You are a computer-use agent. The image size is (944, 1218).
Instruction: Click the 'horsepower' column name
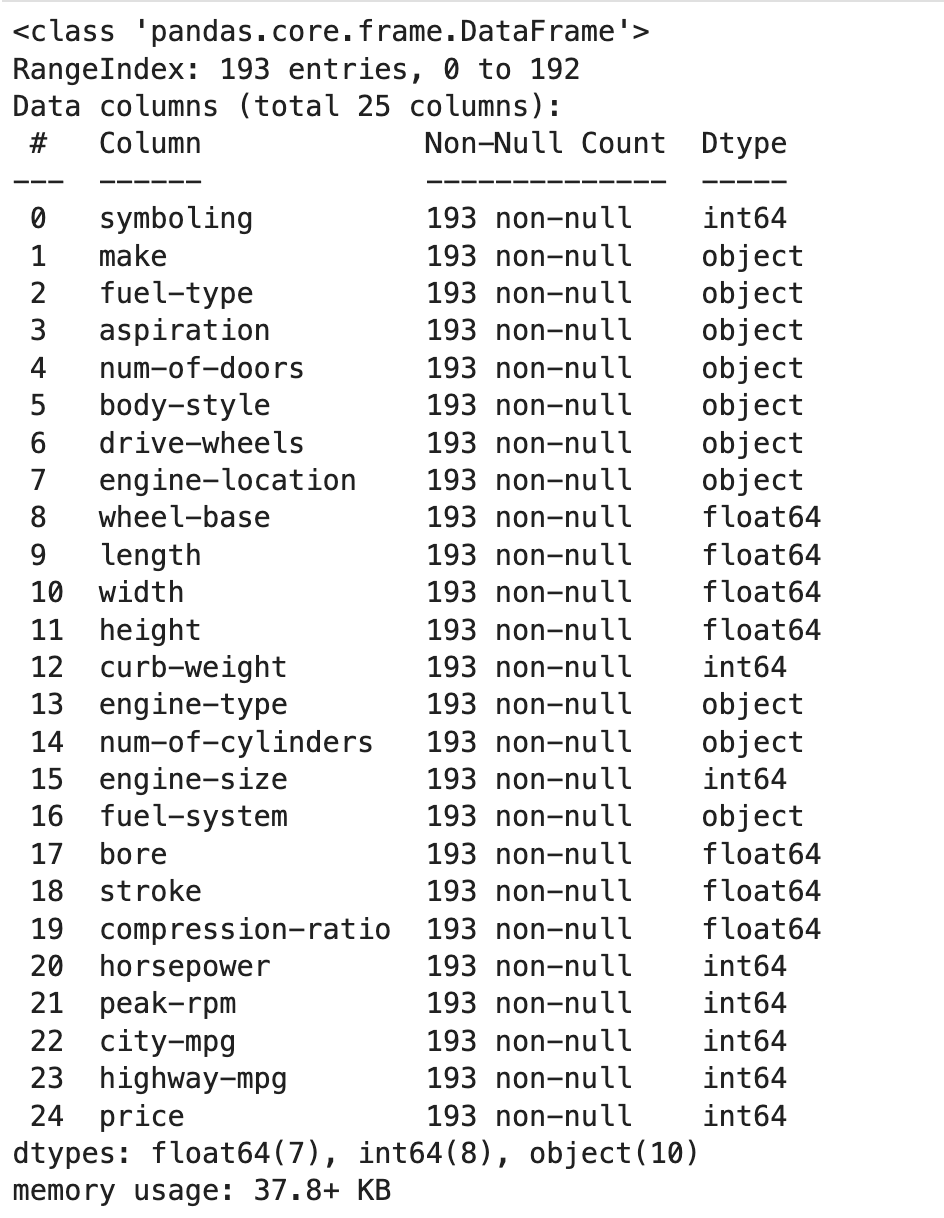(184, 967)
